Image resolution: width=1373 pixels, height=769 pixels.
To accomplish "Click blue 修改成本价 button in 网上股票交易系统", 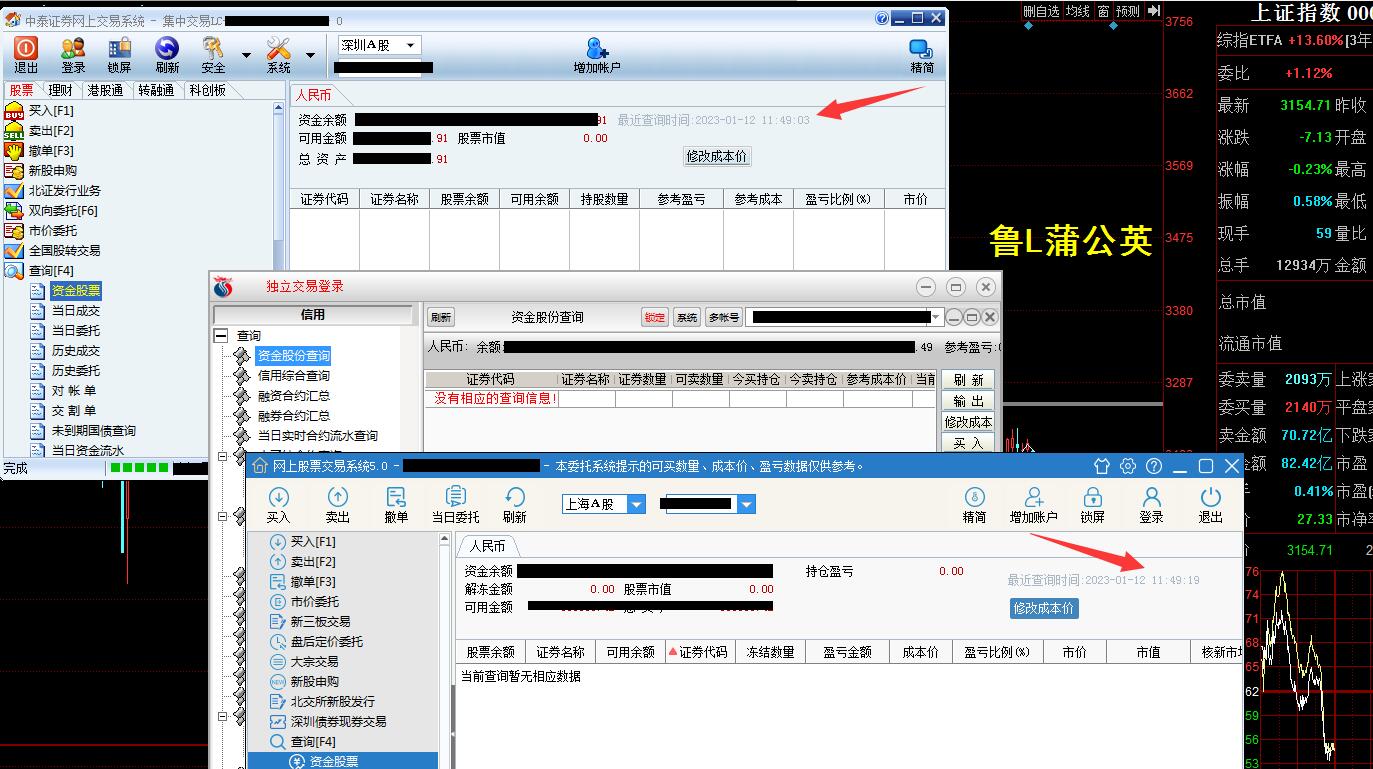I will [x=1044, y=608].
